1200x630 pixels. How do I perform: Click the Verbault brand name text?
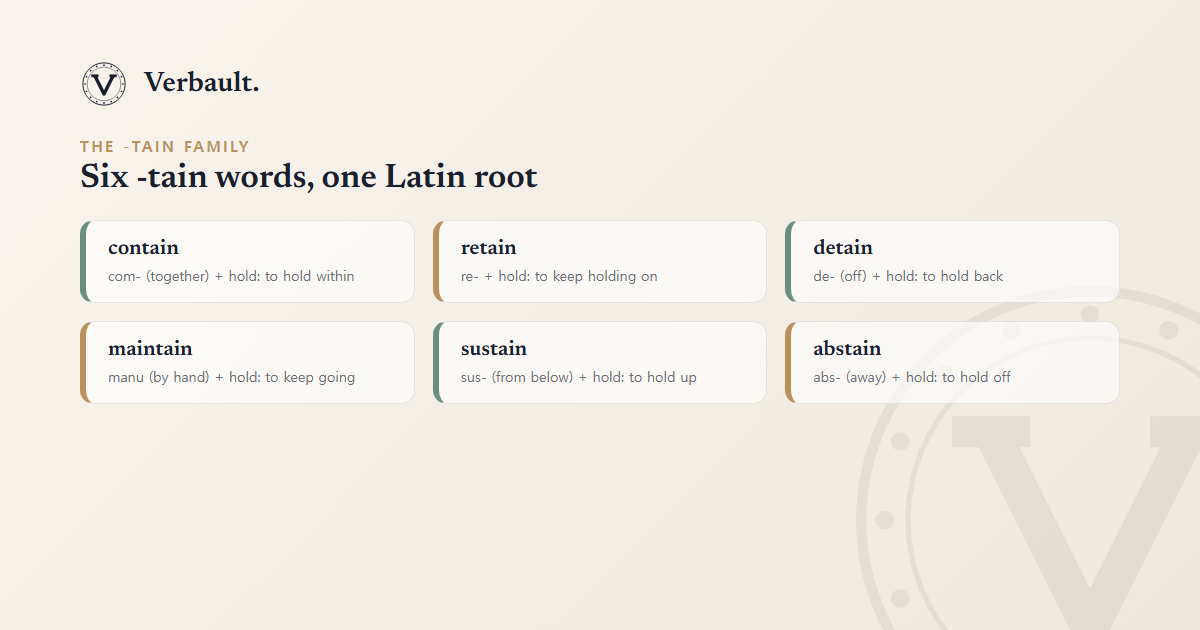[x=202, y=83]
